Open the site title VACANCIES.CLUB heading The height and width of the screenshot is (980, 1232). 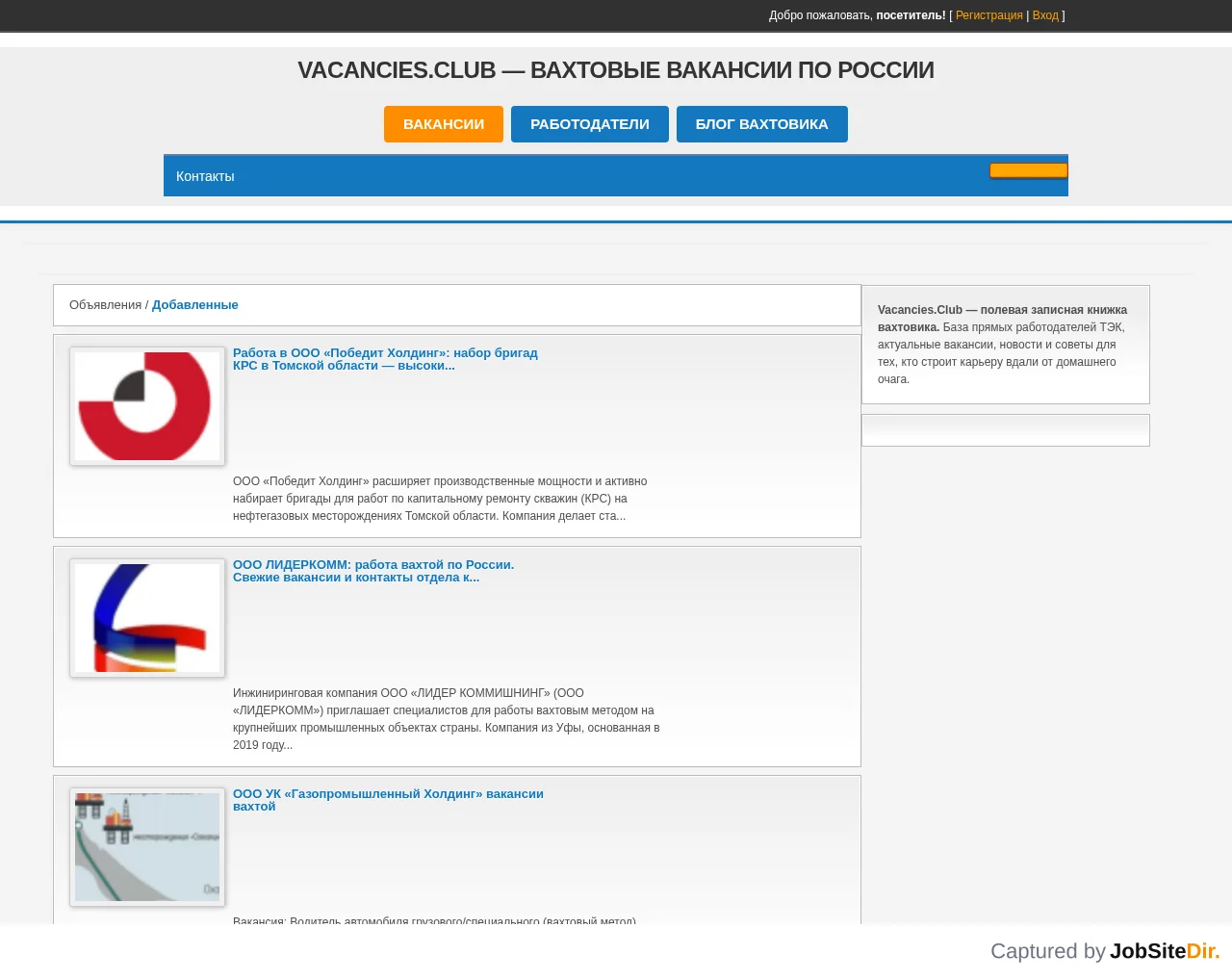click(616, 70)
